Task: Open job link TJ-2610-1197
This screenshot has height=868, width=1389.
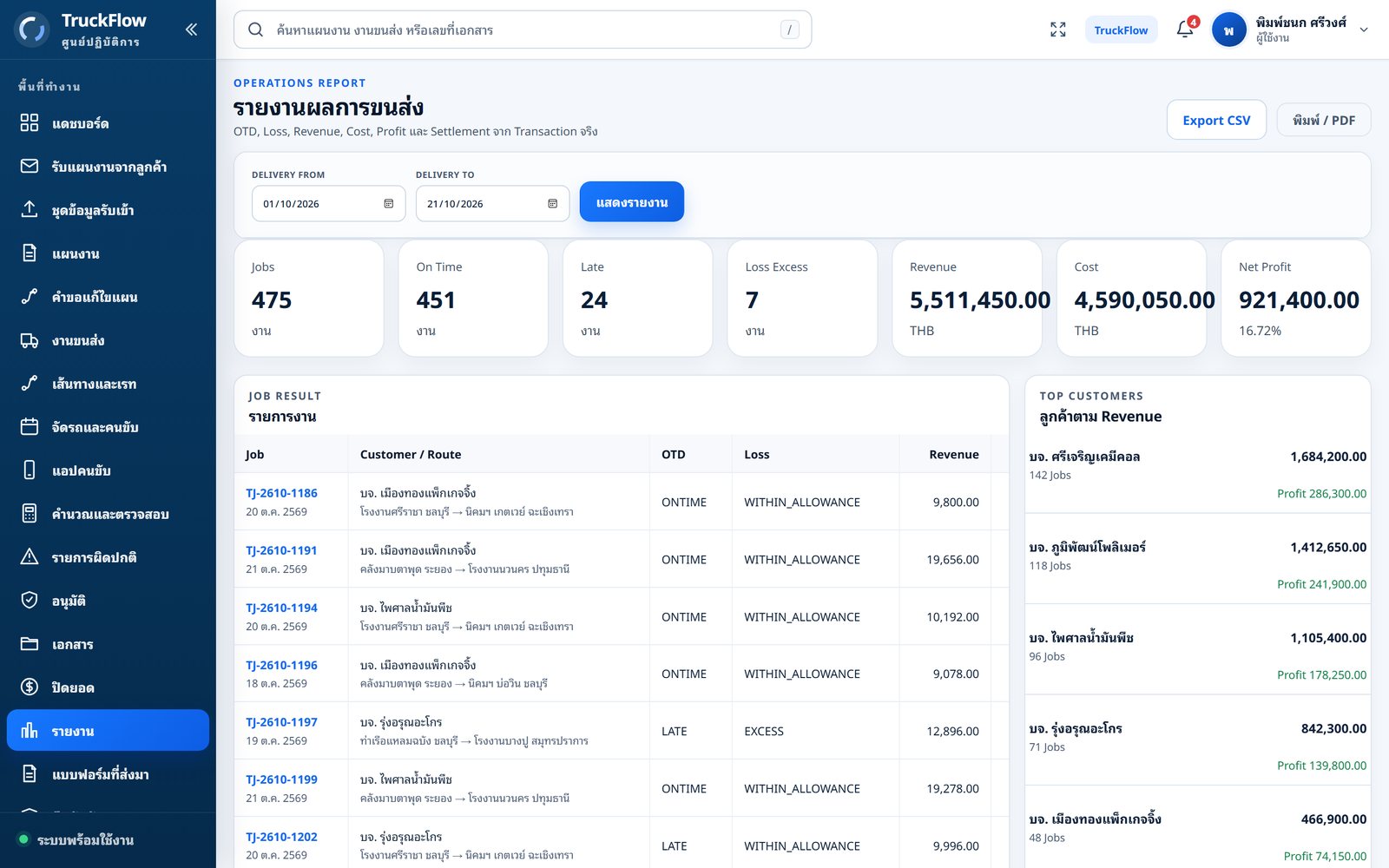Action: (281, 722)
